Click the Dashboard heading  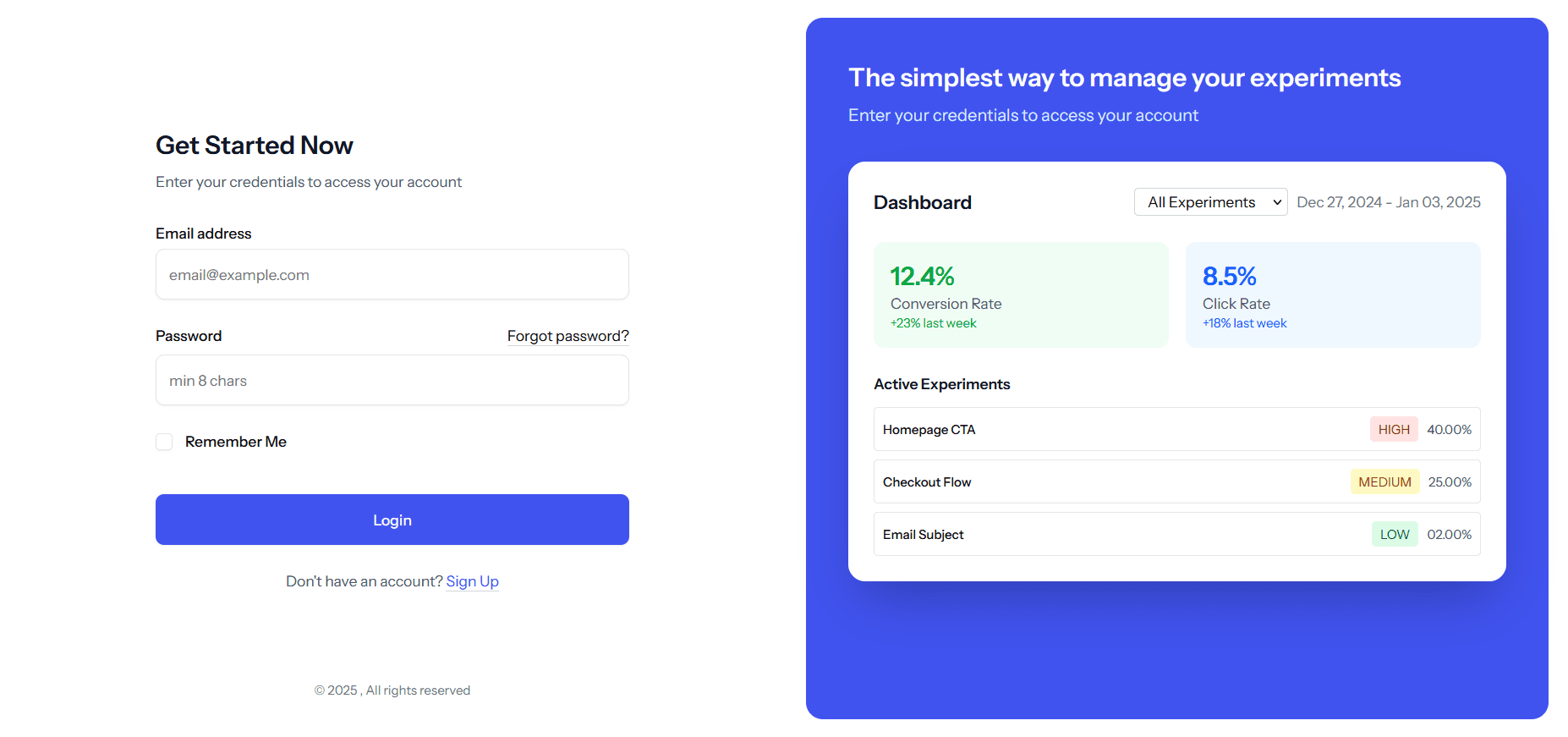(x=922, y=202)
